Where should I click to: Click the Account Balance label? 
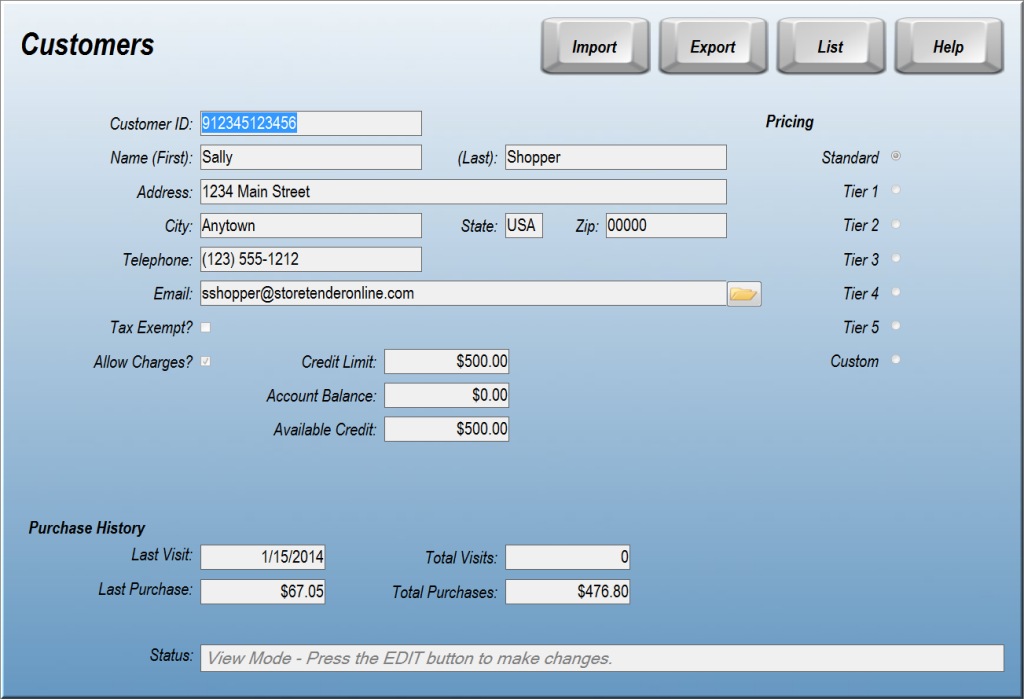(321, 396)
